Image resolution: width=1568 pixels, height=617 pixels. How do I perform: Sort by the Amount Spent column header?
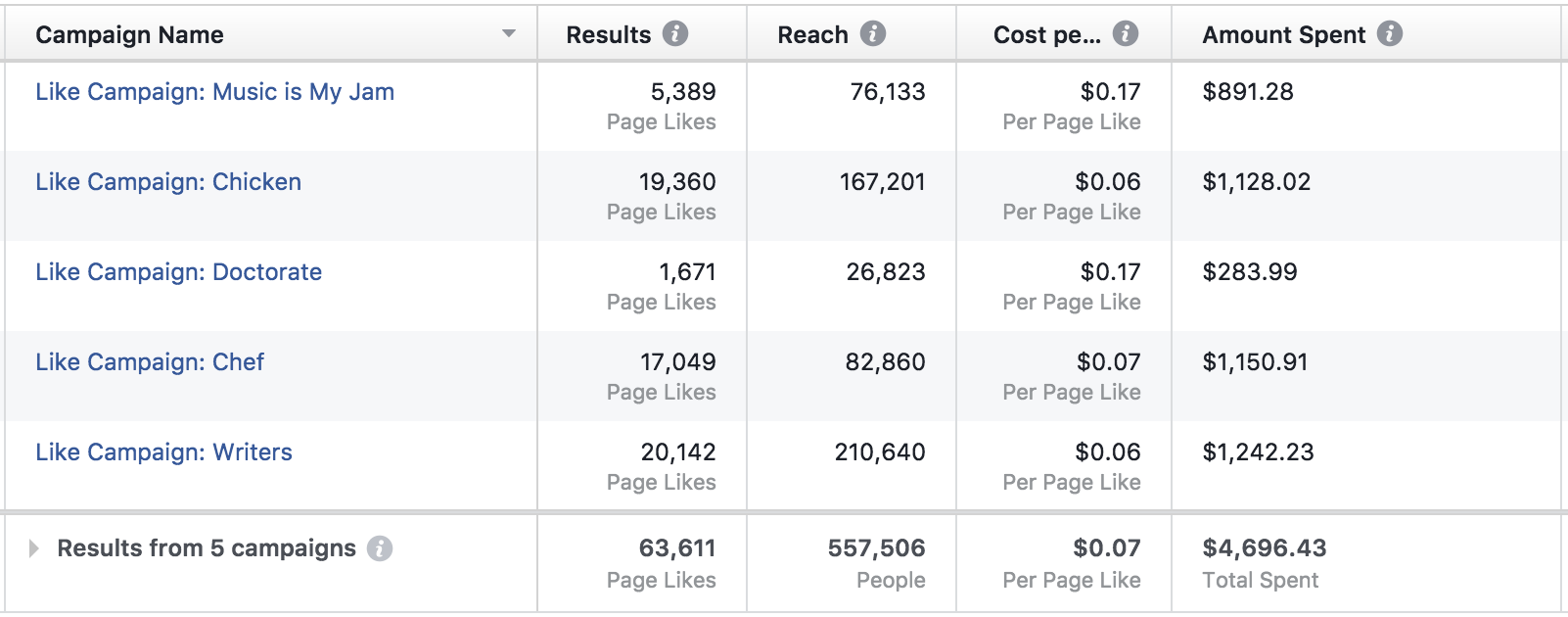coord(1283,35)
